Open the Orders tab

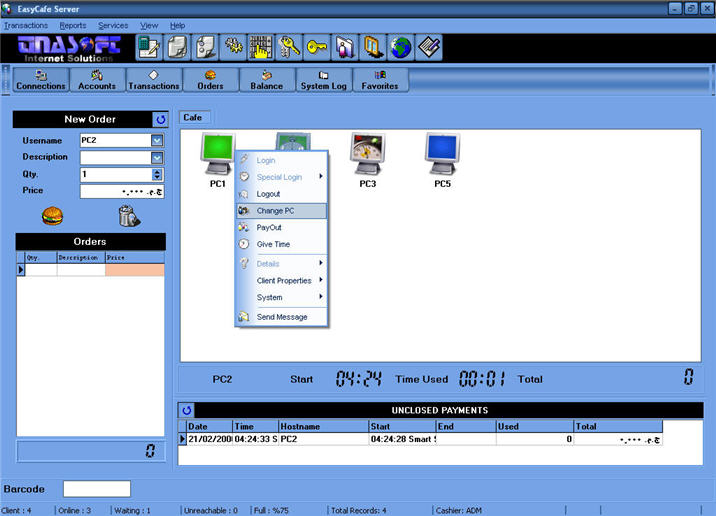(x=211, y=80)
